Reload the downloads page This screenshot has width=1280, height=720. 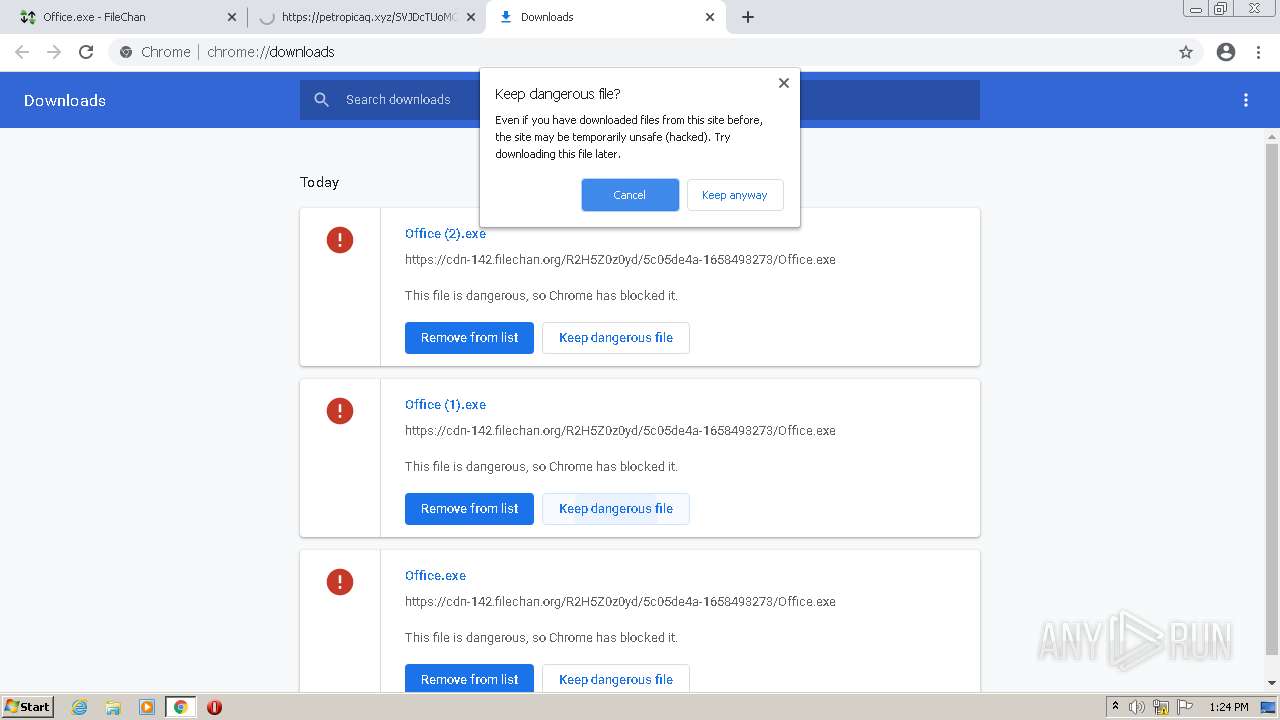point(86,52)
